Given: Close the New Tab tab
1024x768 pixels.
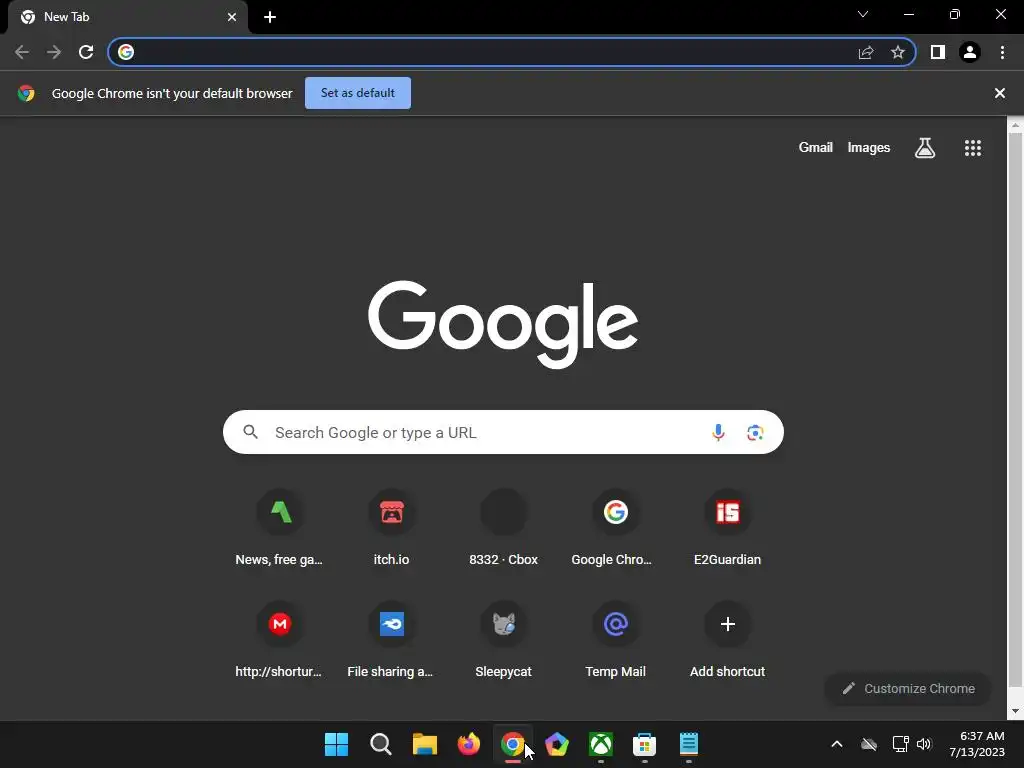Looking at the screenshot, I should point(232,17).
